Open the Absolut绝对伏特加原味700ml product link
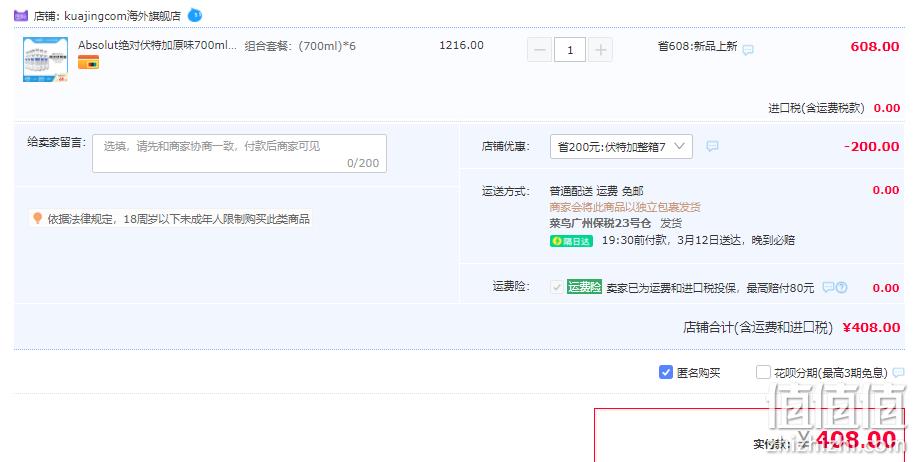Viewport: 916px width, 462px height. [x=157, y=45]
